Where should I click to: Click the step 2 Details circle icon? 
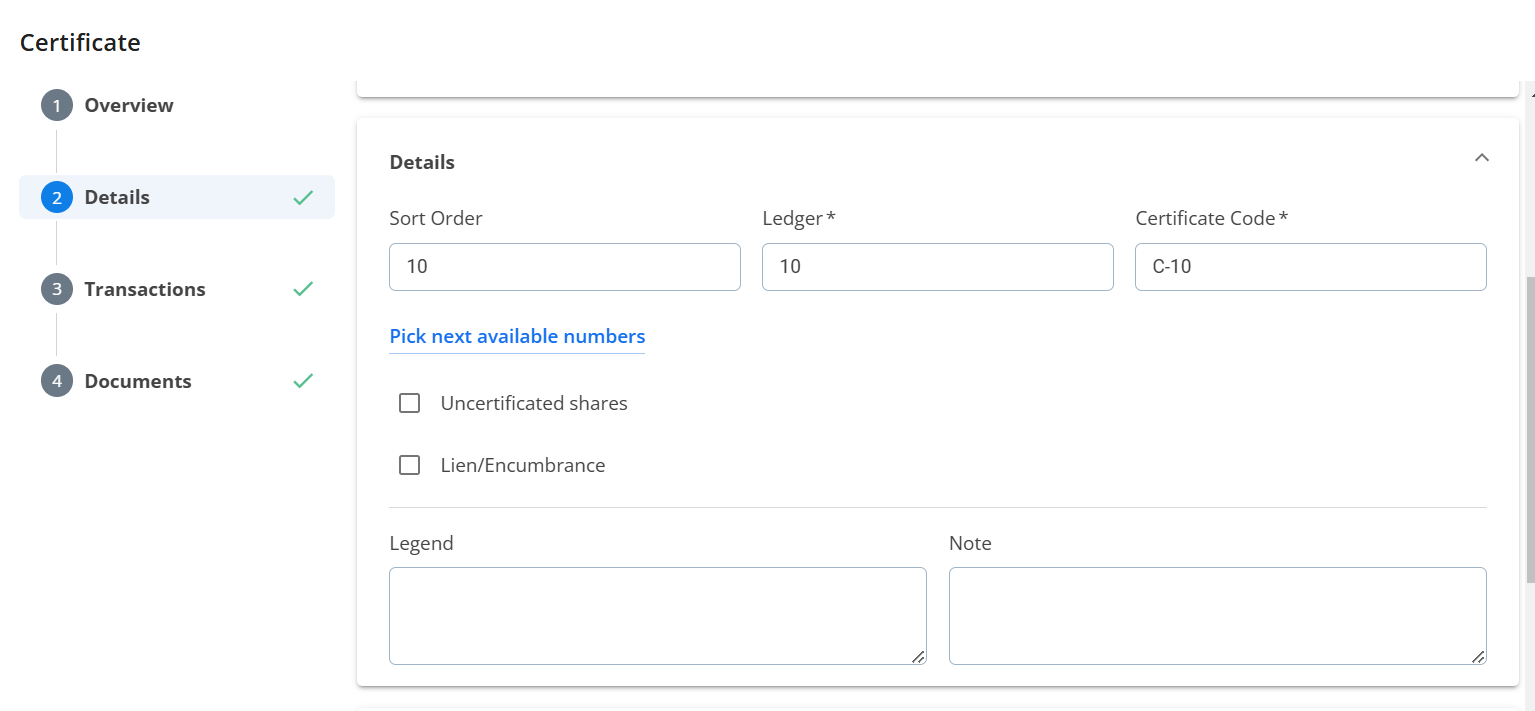57,198
